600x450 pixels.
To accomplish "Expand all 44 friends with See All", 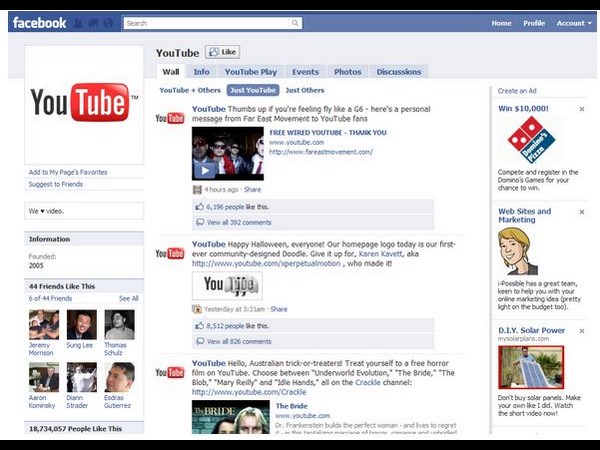I will click(129, 298).
